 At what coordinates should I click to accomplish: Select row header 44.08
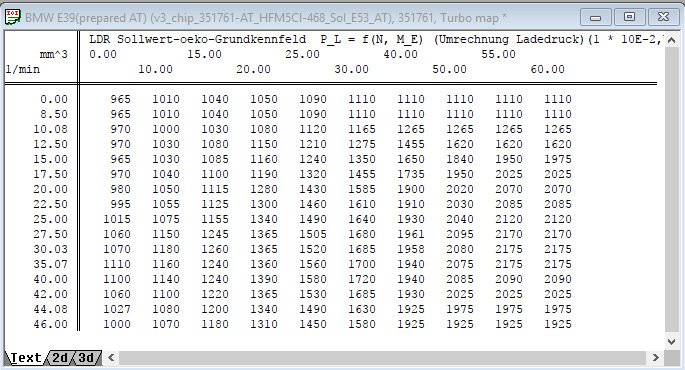click(x=51, y=309)
